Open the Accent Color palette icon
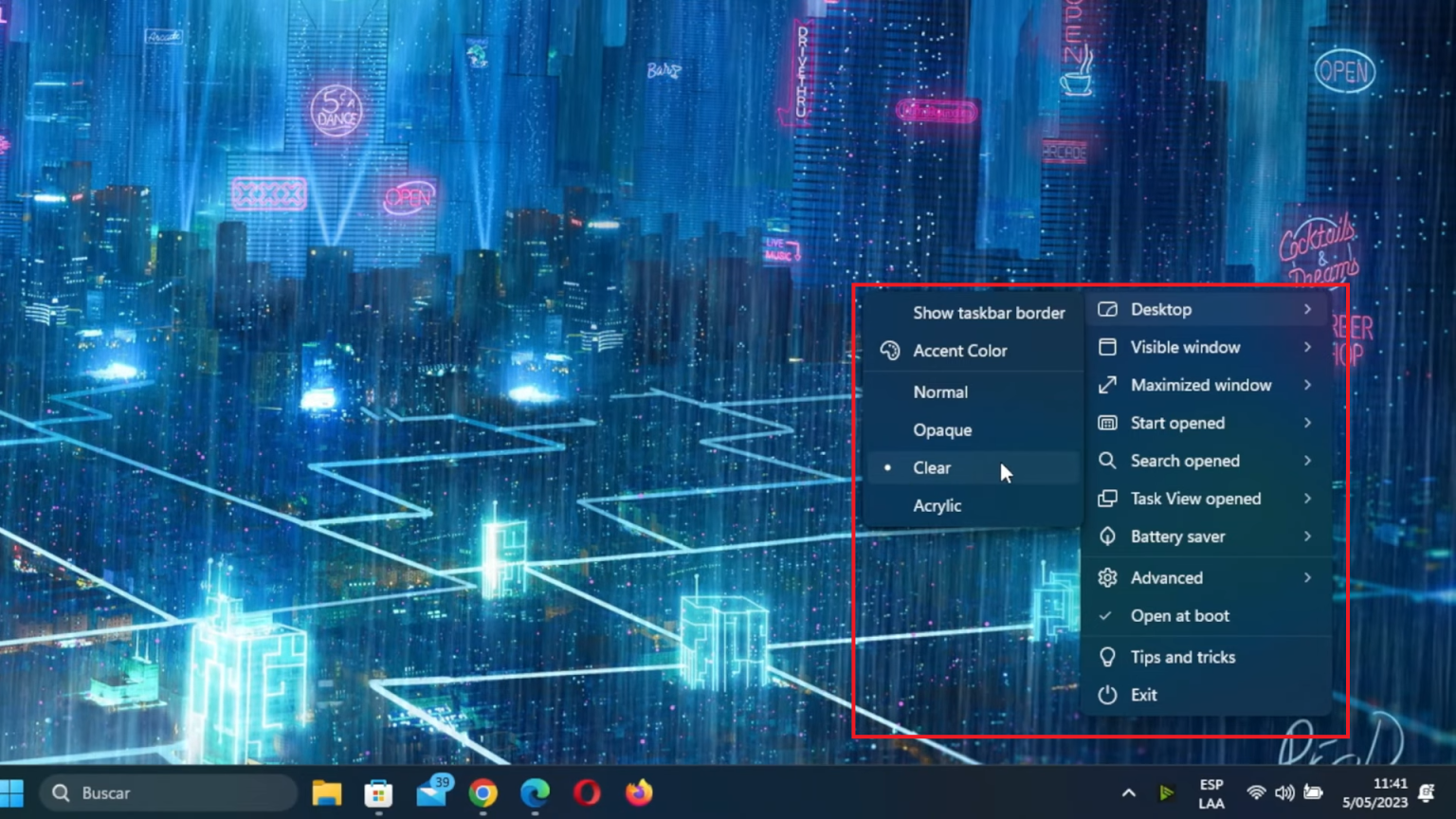The height and width of the screenshot is (819, 1456). 889,350
